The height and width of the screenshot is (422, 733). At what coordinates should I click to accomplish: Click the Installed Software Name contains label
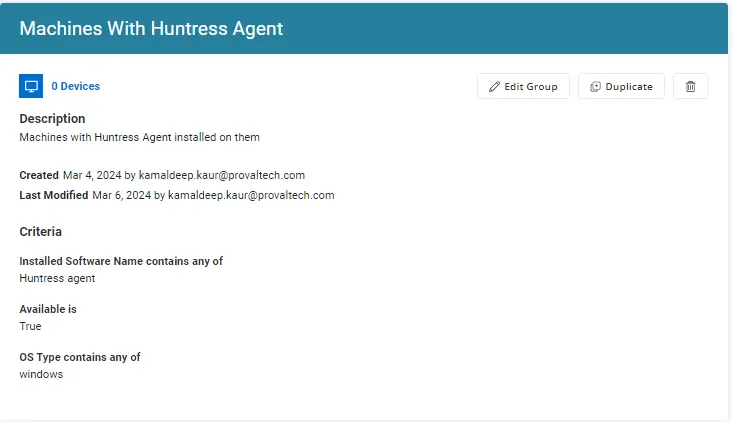click(121, 261)
